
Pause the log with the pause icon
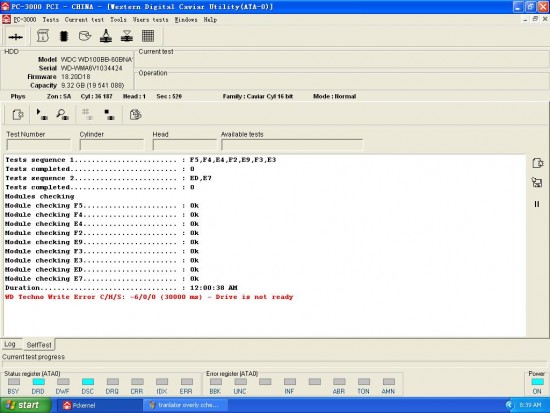537,204
